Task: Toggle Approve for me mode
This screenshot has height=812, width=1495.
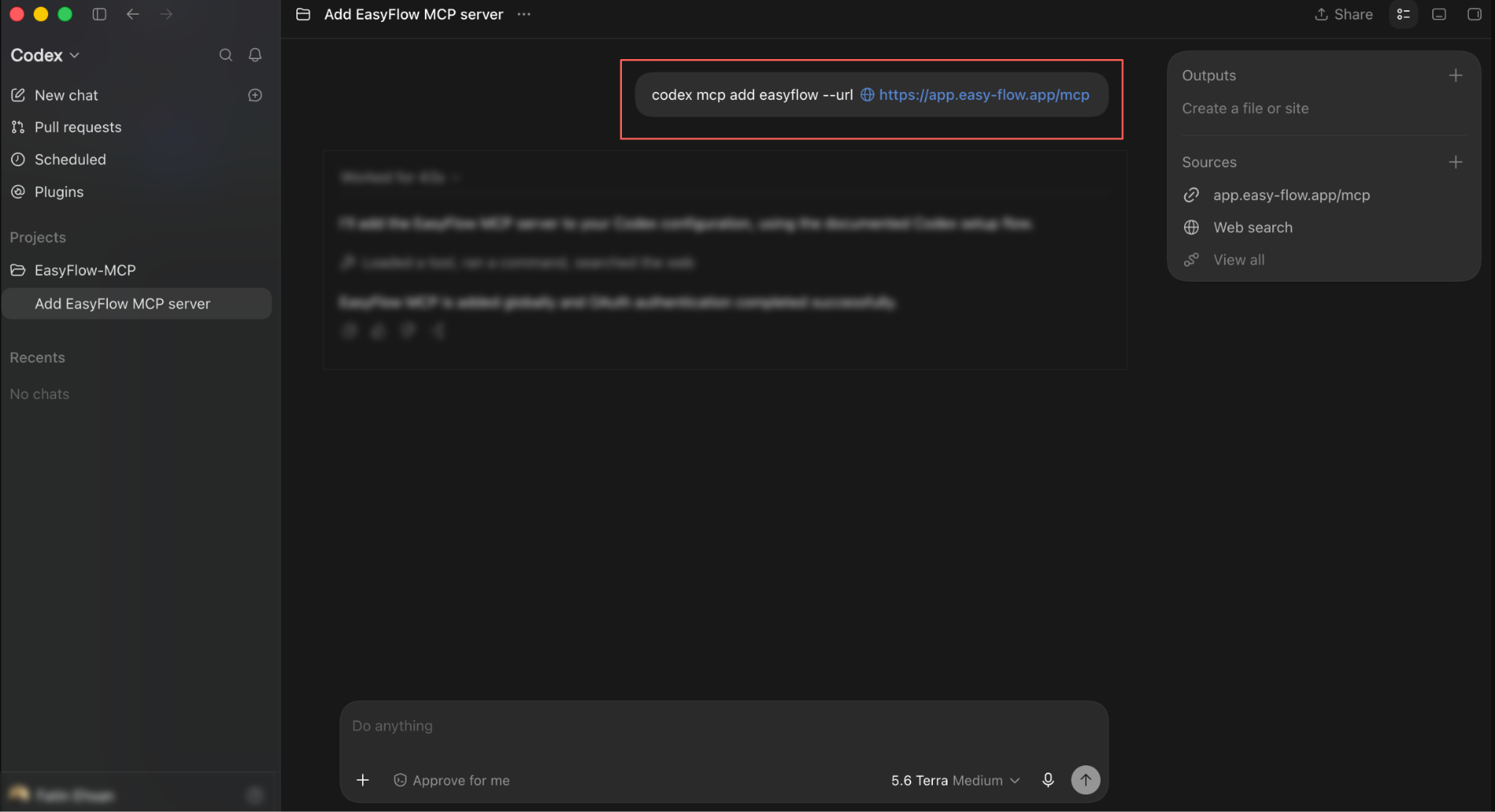Action: click(451, 780)
